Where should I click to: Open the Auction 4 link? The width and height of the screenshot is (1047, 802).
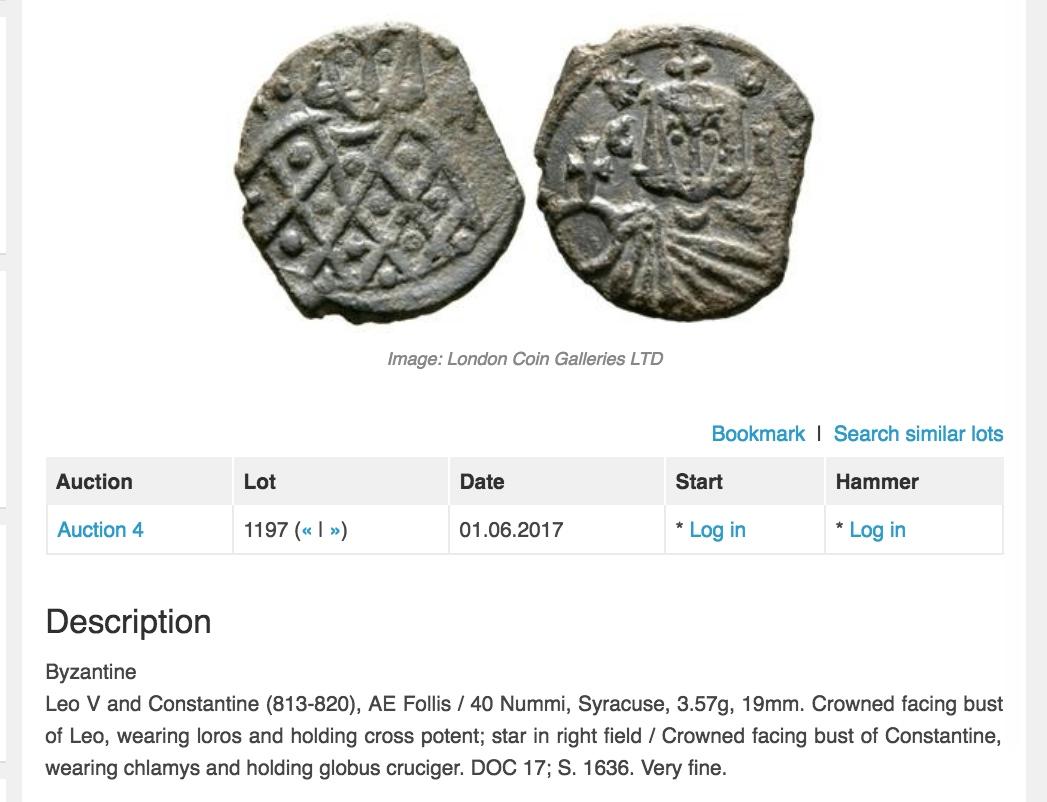click(x=100, y=530)
